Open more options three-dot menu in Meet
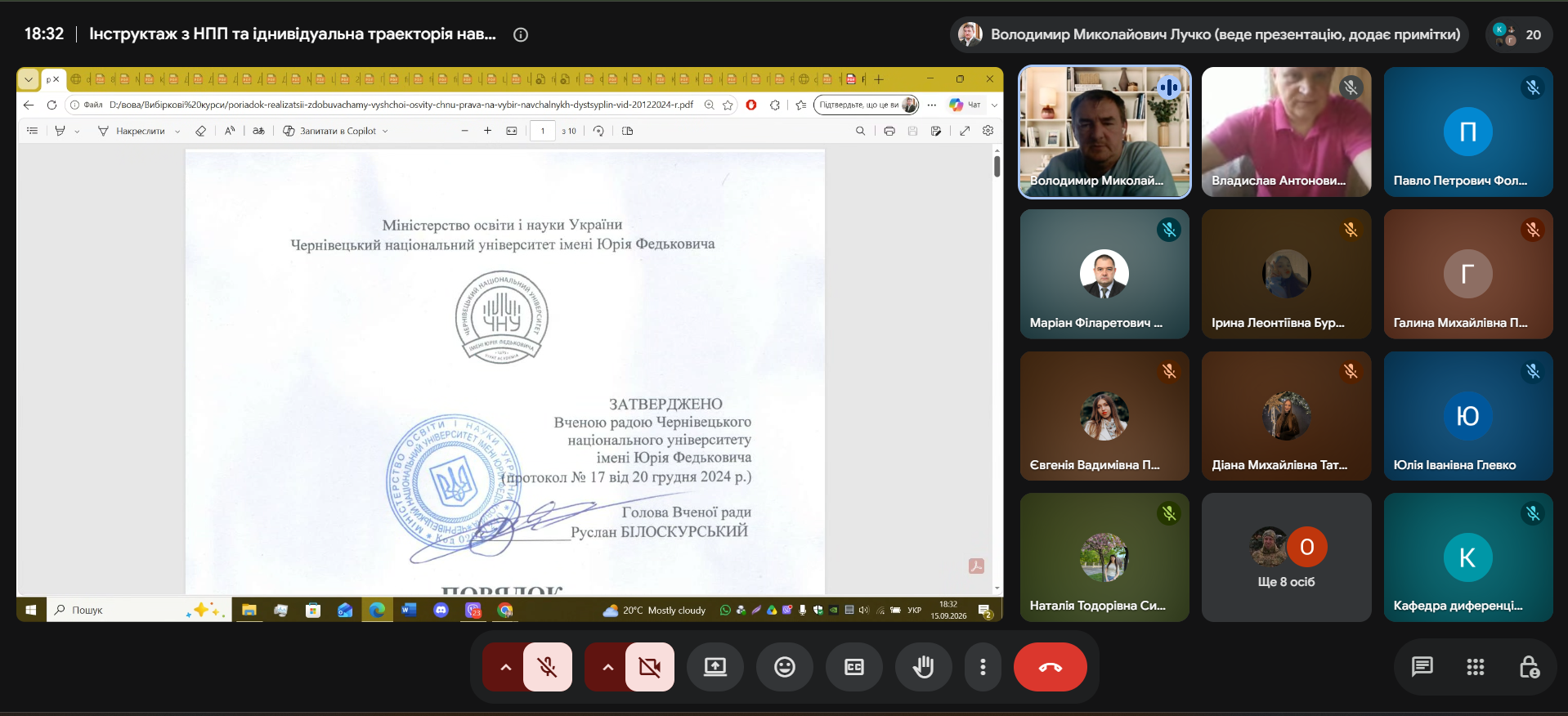1568x716 pixels. tap(983, 667)
